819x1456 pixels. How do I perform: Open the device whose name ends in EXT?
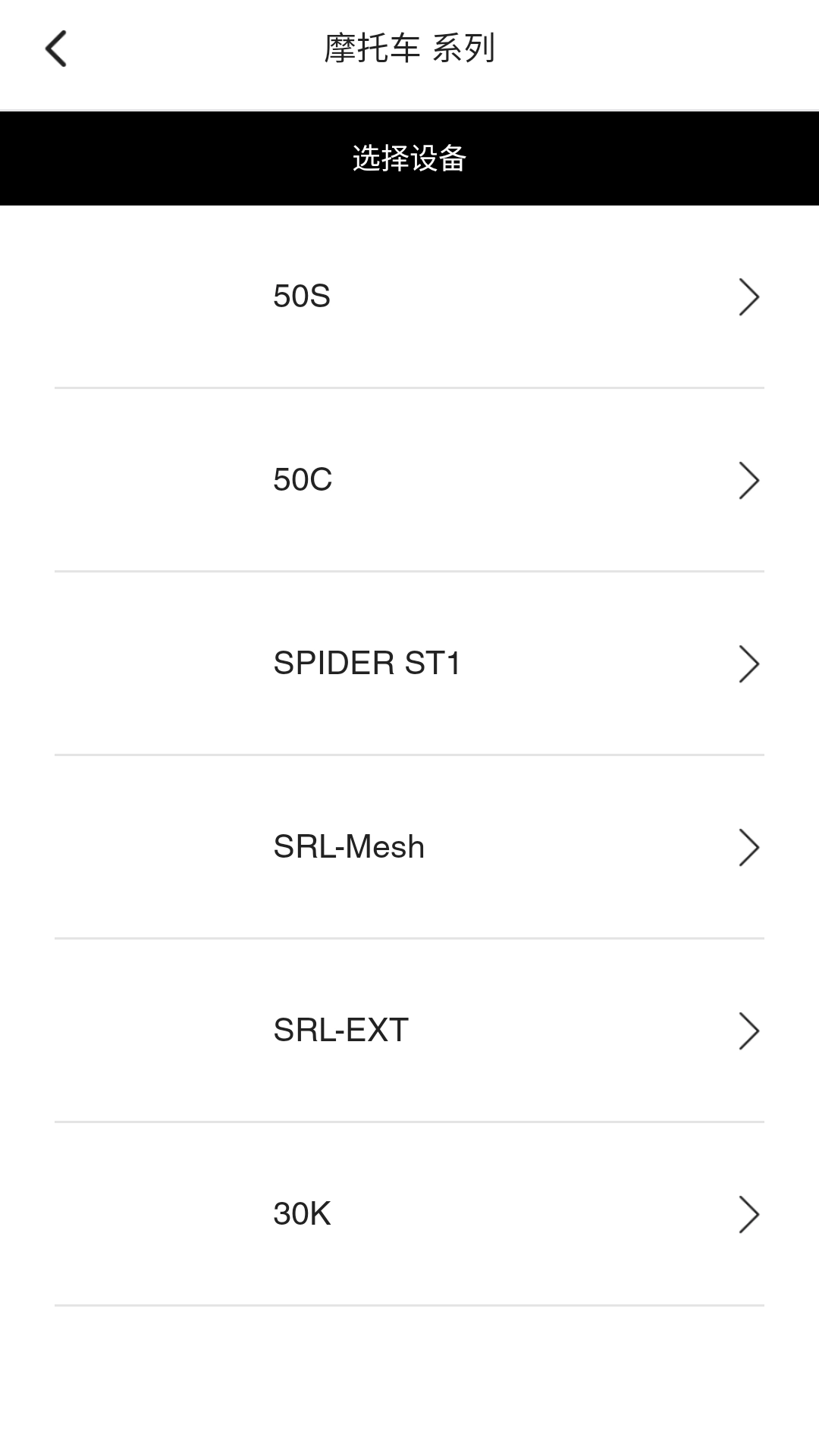coord(409,1031)
